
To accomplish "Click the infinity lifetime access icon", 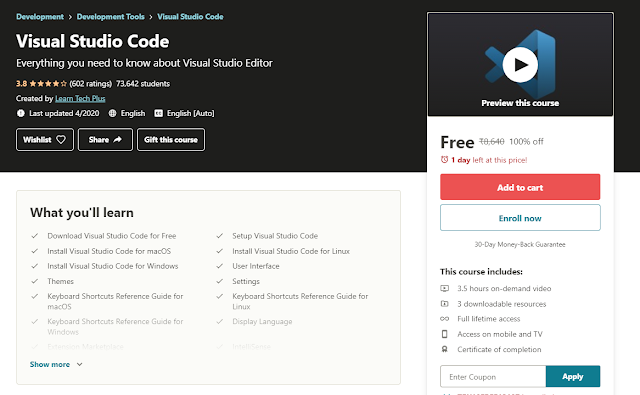I will (444, 319).
